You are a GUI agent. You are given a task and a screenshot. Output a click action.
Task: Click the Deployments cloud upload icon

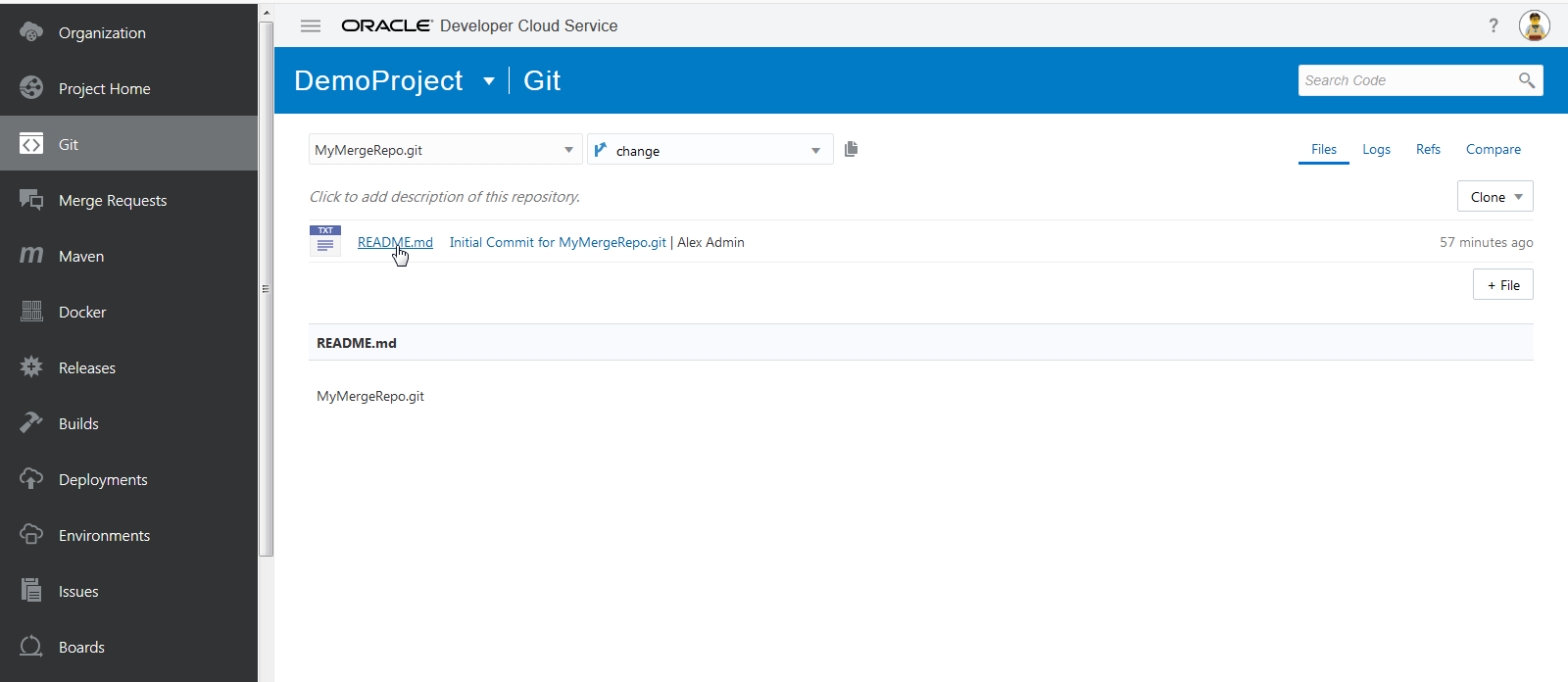coord(31,478)
